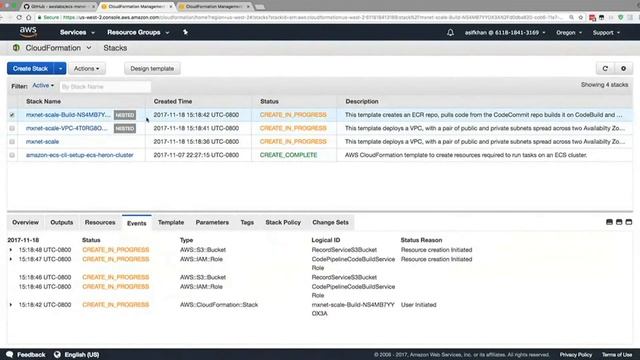Set the detail pane to the first layout icon
The image size is (640, 360).
pos(609,222)
